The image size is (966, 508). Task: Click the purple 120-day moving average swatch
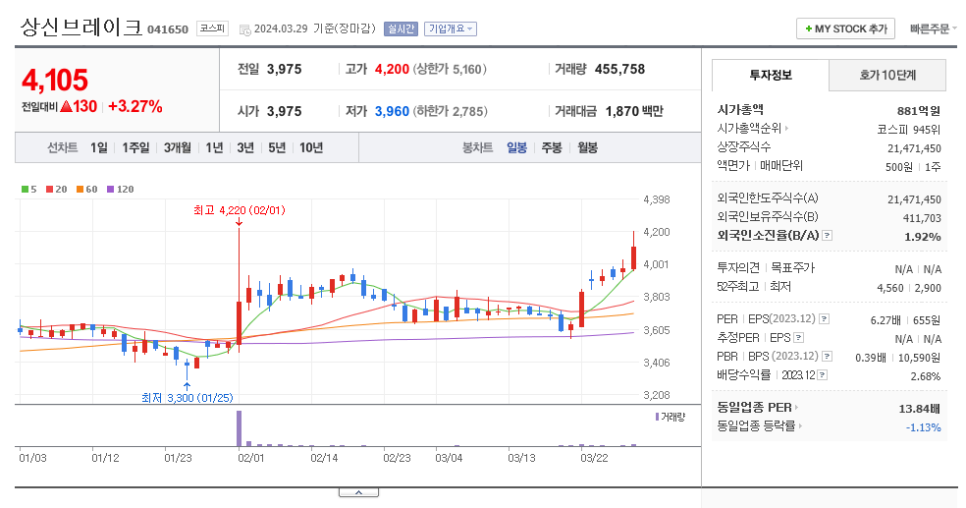(x=110, y=189)
